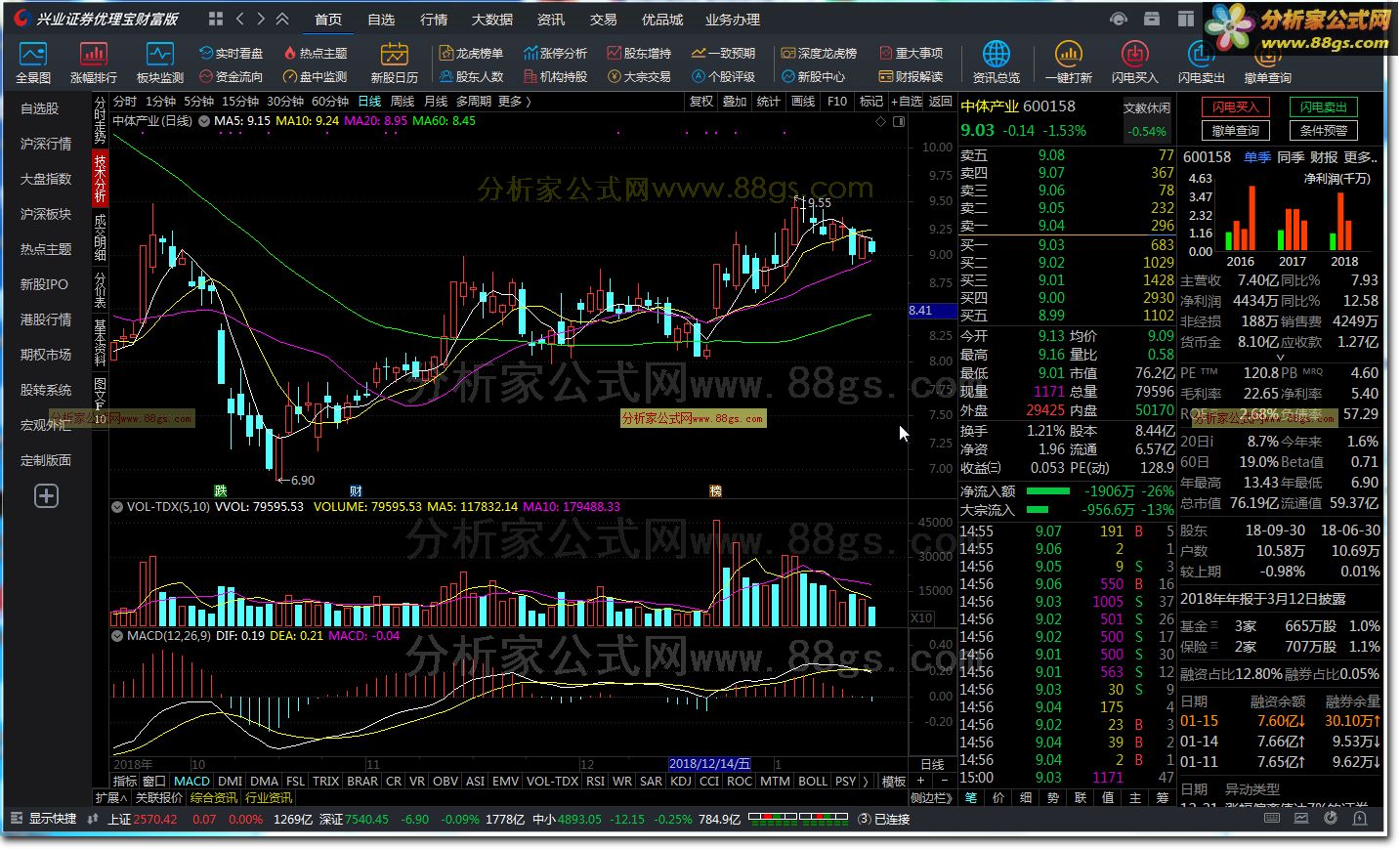
Task: Click the grid layout icon in title bar
Action: (x=216, y=19)
